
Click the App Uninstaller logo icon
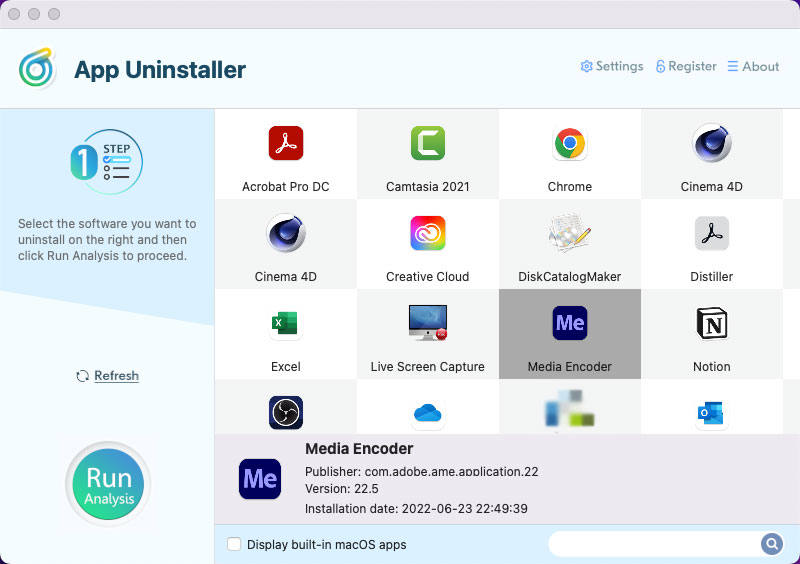coord(37,68)
